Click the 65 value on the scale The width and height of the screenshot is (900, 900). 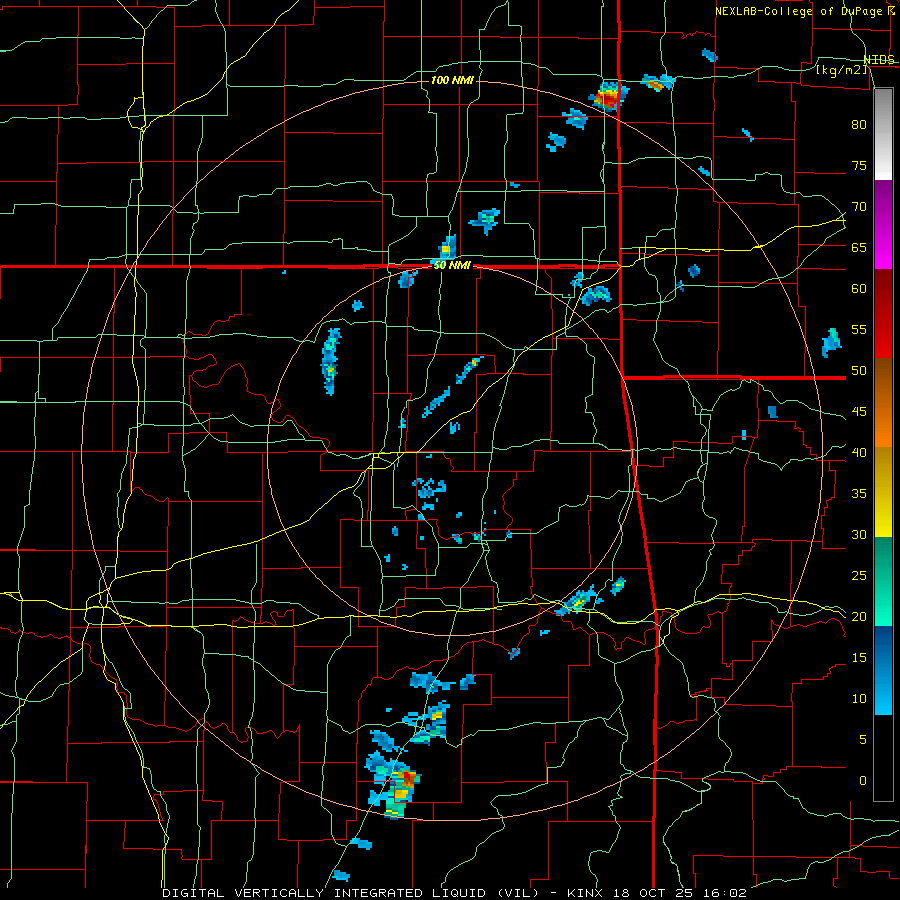859,247
